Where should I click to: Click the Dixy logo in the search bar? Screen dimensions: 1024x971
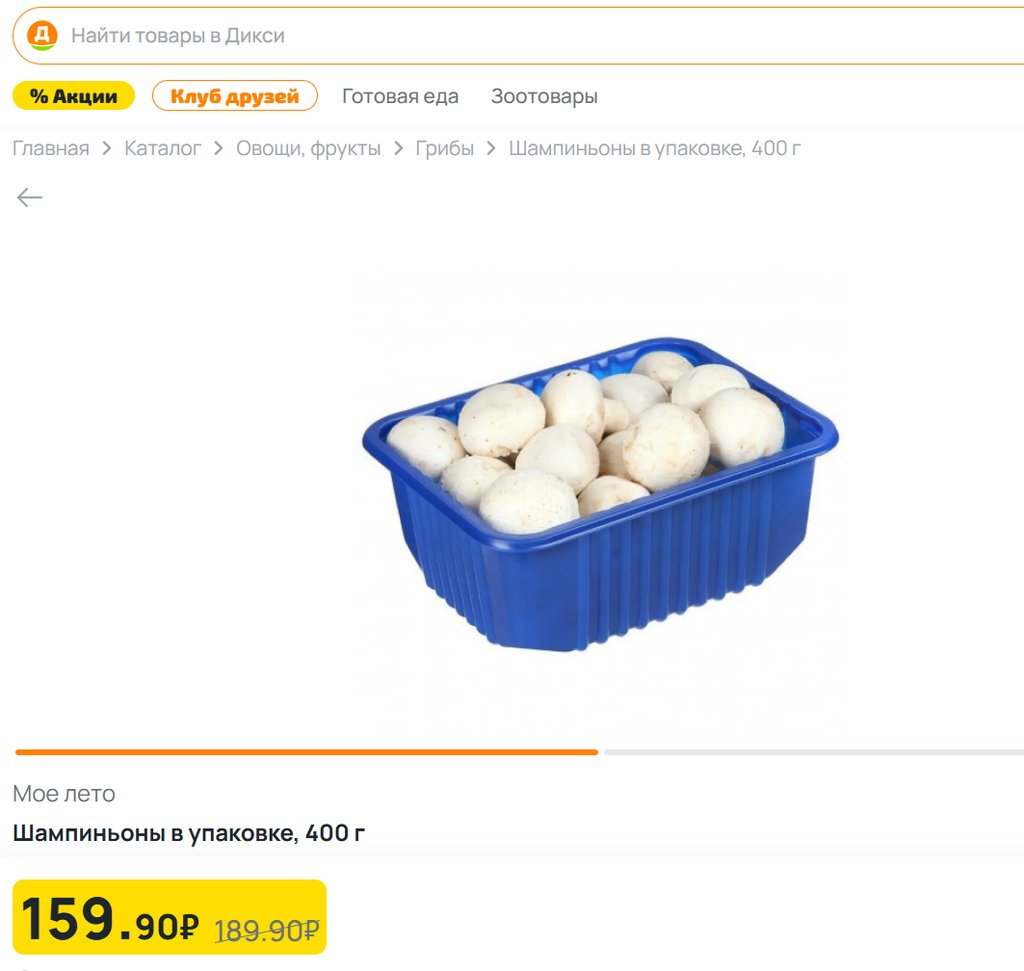pyautogui.click(x=42, y=36)
